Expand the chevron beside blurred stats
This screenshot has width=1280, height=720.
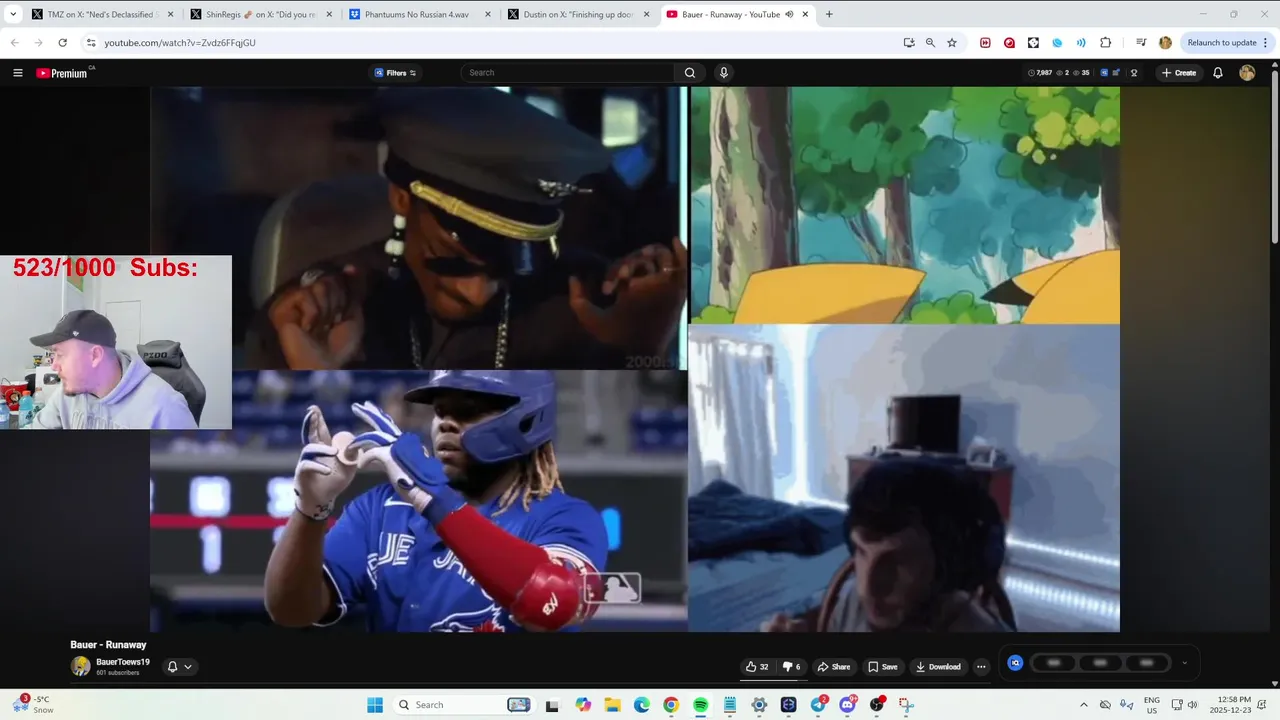coord(1185,662)
